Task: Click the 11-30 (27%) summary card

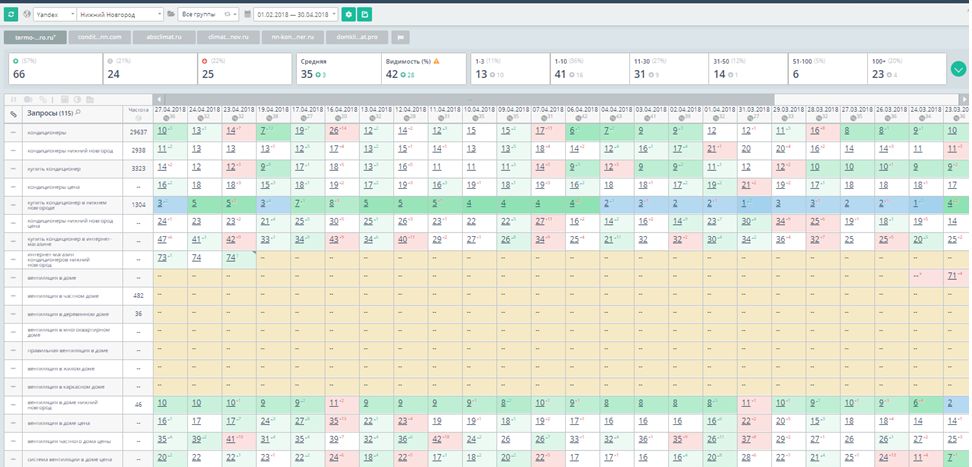Action: (x=668, y=68)
